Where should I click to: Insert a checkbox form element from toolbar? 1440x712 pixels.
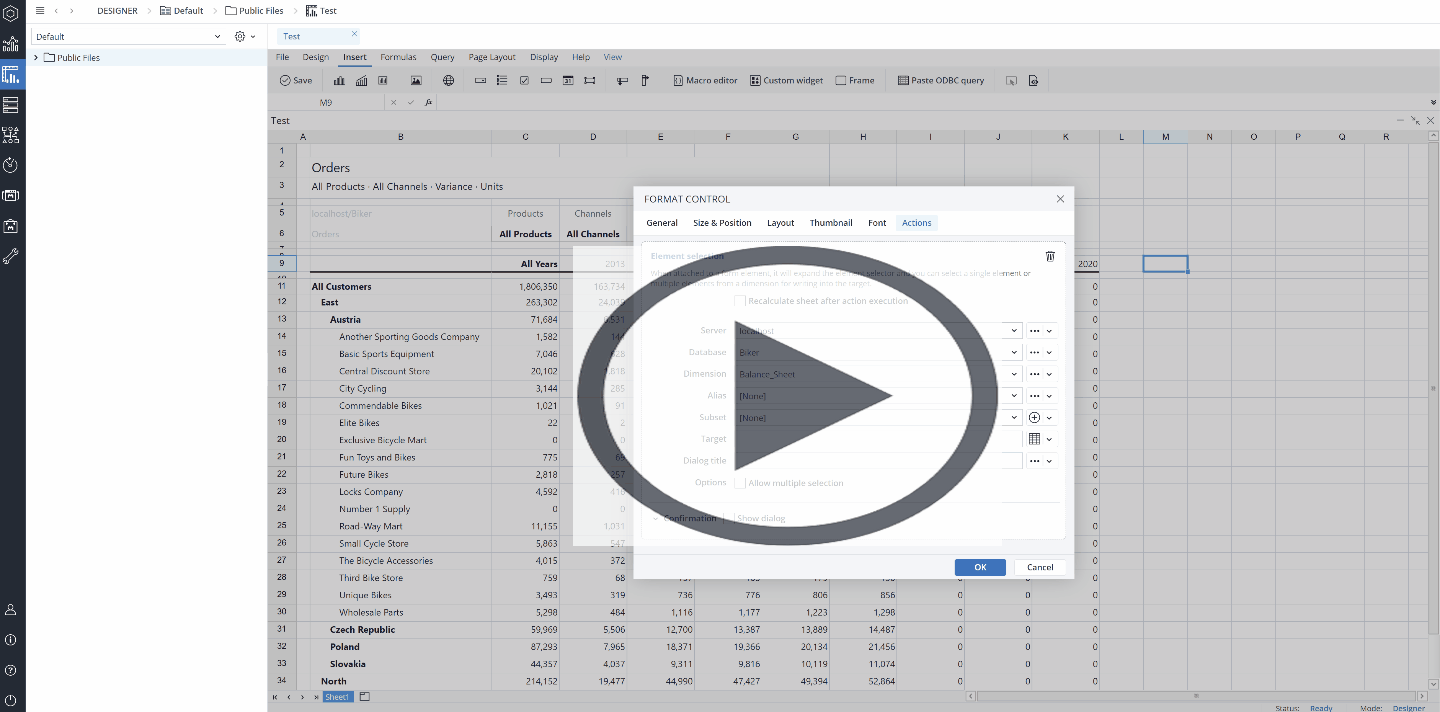point(524,80)
